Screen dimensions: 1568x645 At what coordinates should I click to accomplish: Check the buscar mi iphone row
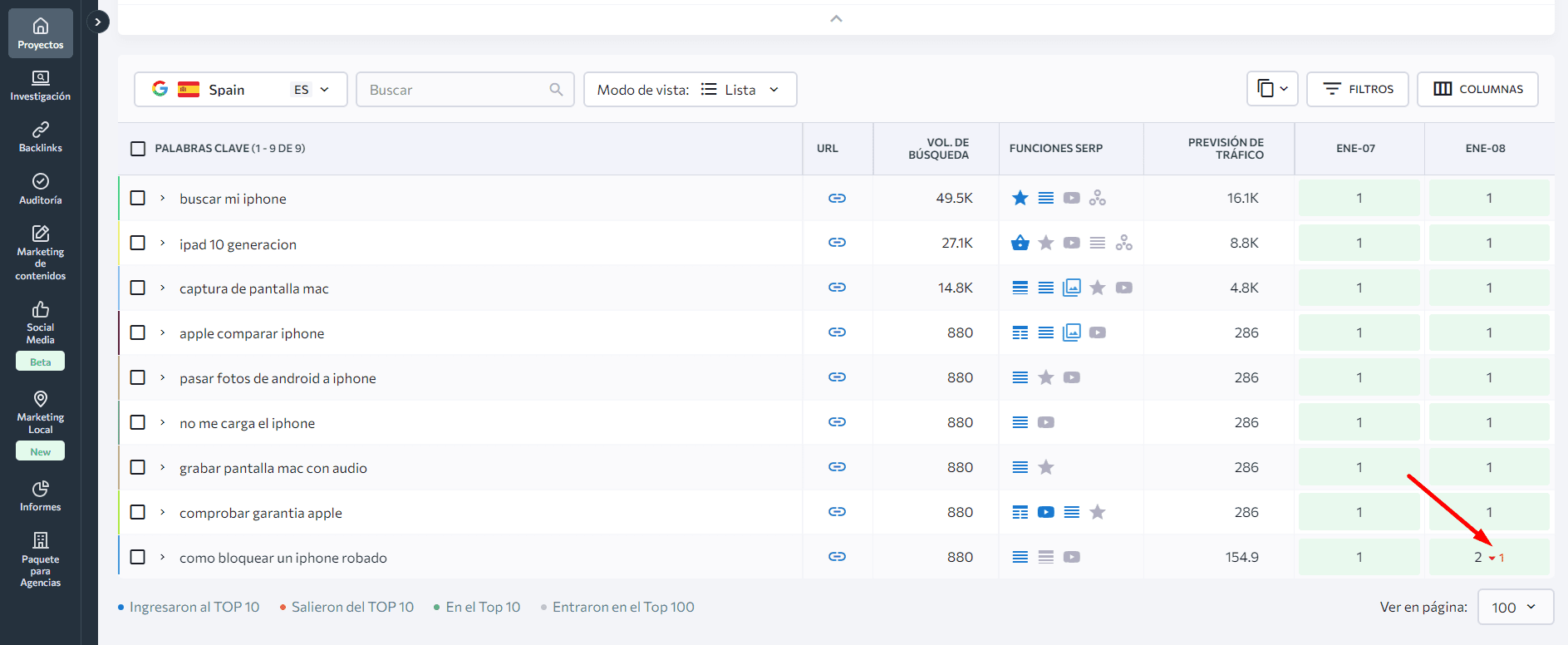138,198
